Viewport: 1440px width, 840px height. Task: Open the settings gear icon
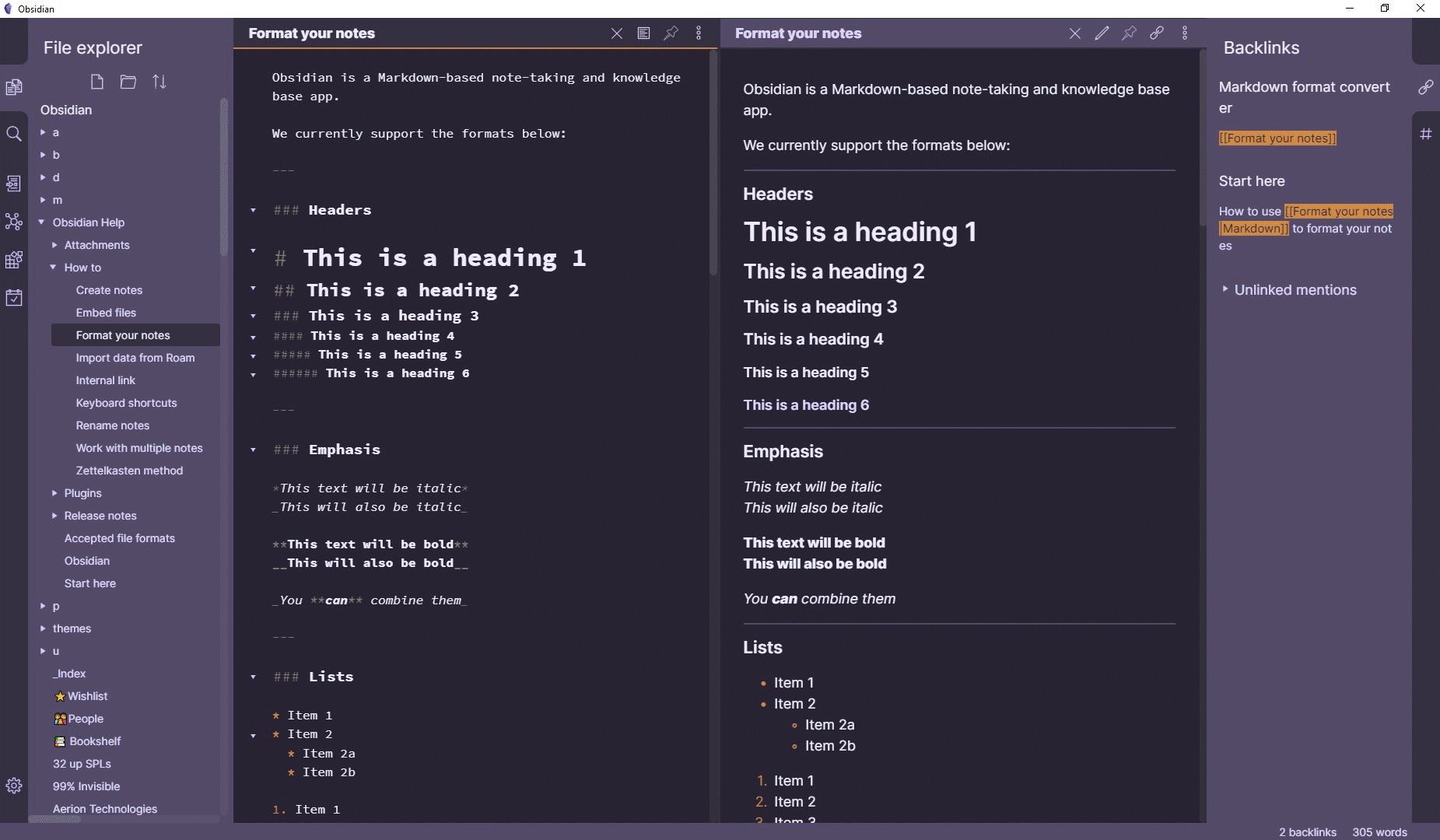point(14,786)
